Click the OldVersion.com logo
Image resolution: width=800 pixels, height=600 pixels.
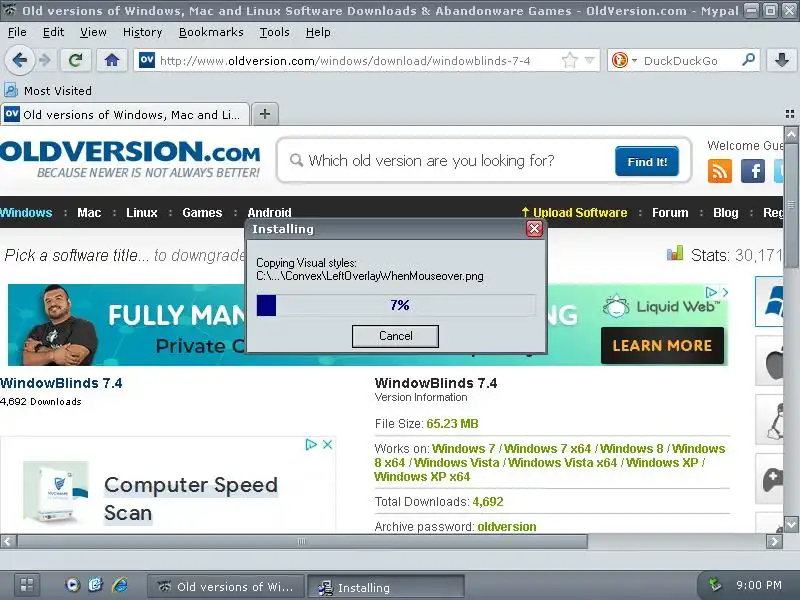(x=130, y=159)
